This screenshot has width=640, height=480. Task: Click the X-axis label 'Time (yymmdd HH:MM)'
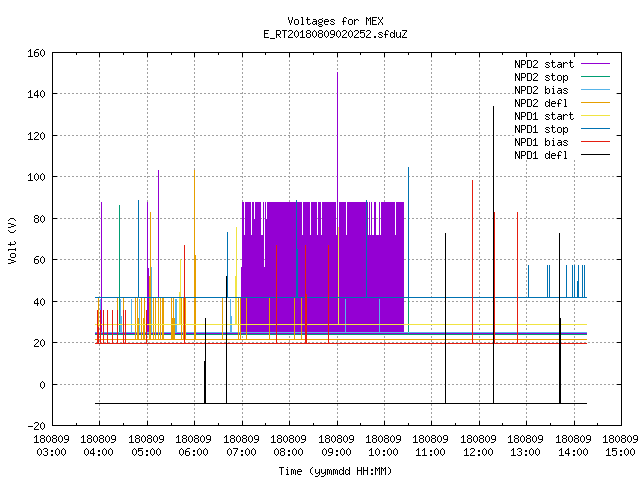[335, 471]
